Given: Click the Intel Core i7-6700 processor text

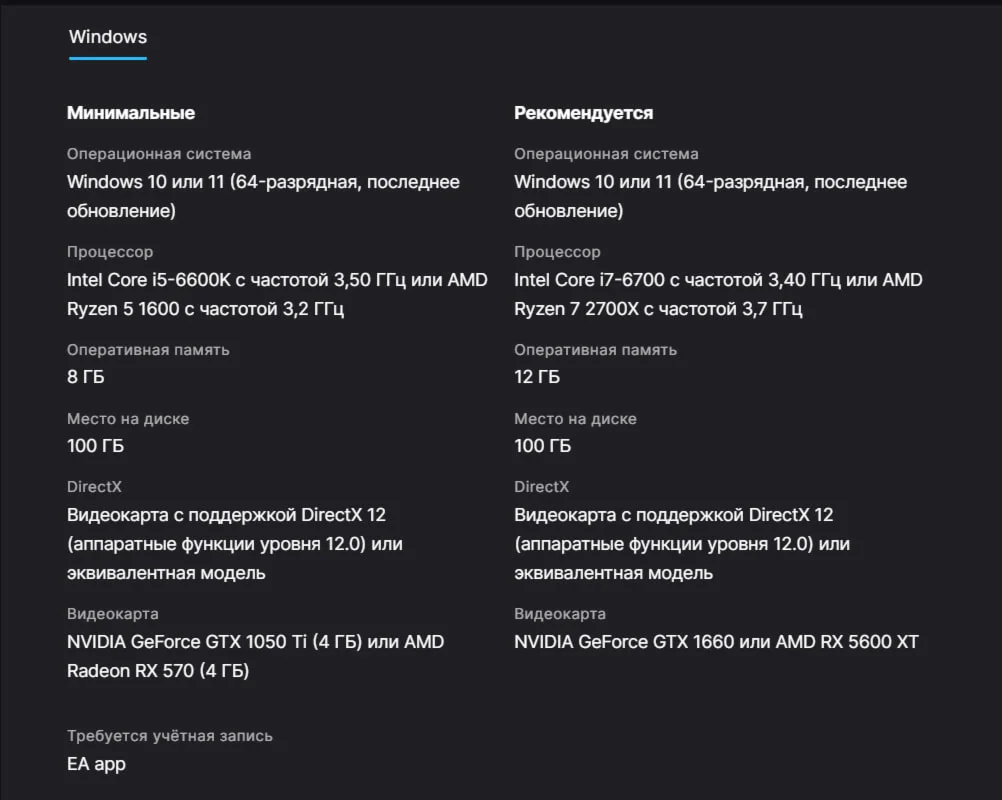Looking at the screenshot, I should (x=596, y=280).
